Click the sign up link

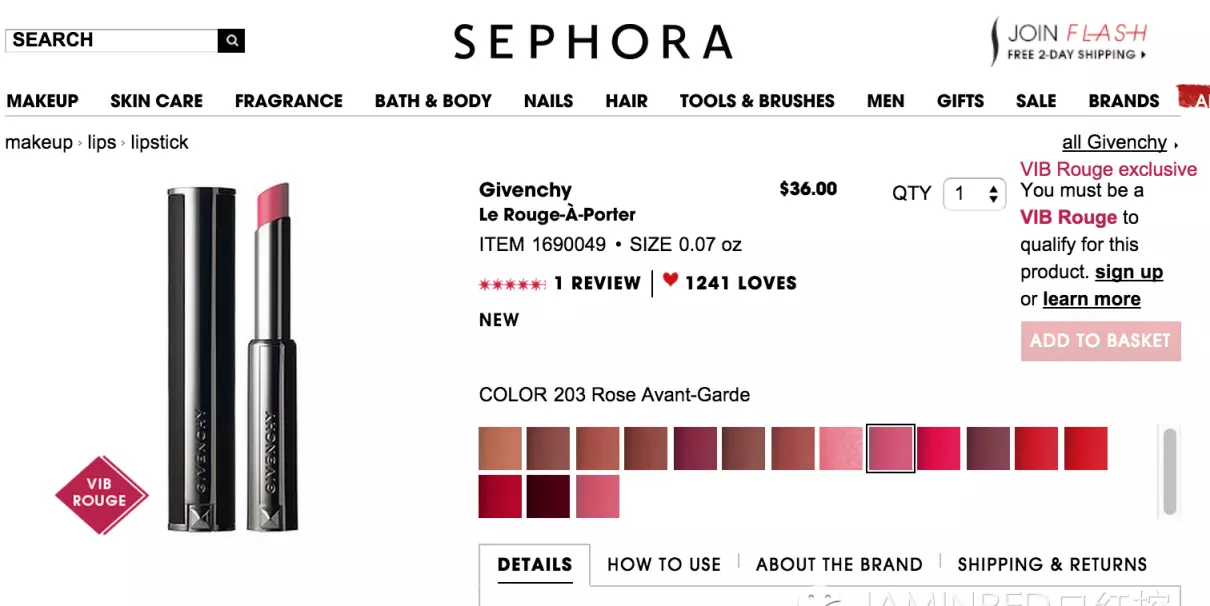pos(1129,272)
